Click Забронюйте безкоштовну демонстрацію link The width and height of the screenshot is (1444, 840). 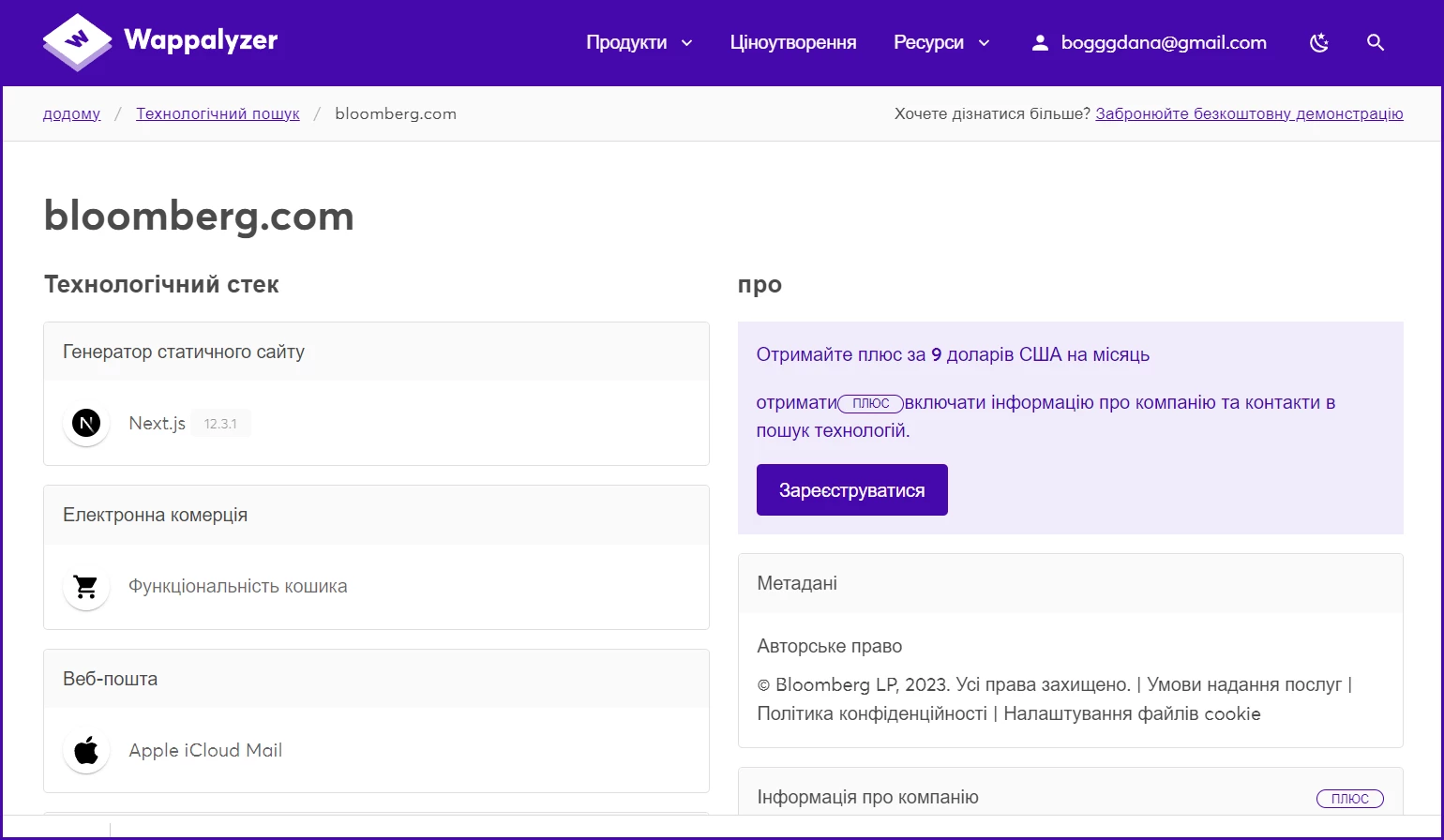click(x=1249, y=113)
